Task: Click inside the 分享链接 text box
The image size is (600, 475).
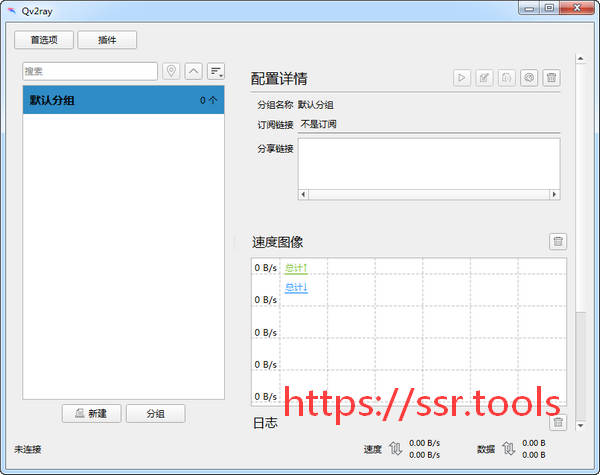Action: tap(428, 162)
